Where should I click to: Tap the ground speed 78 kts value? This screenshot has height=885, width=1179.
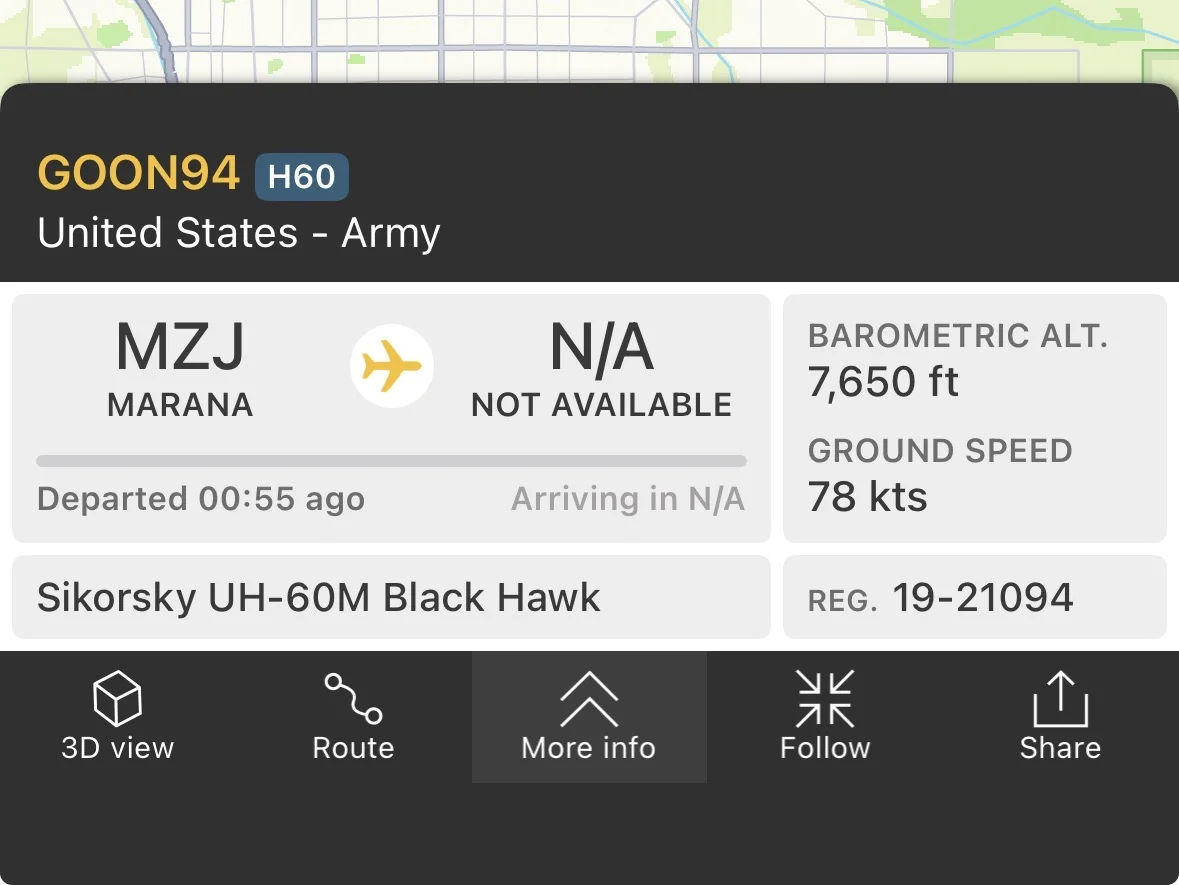click(868, 497)
